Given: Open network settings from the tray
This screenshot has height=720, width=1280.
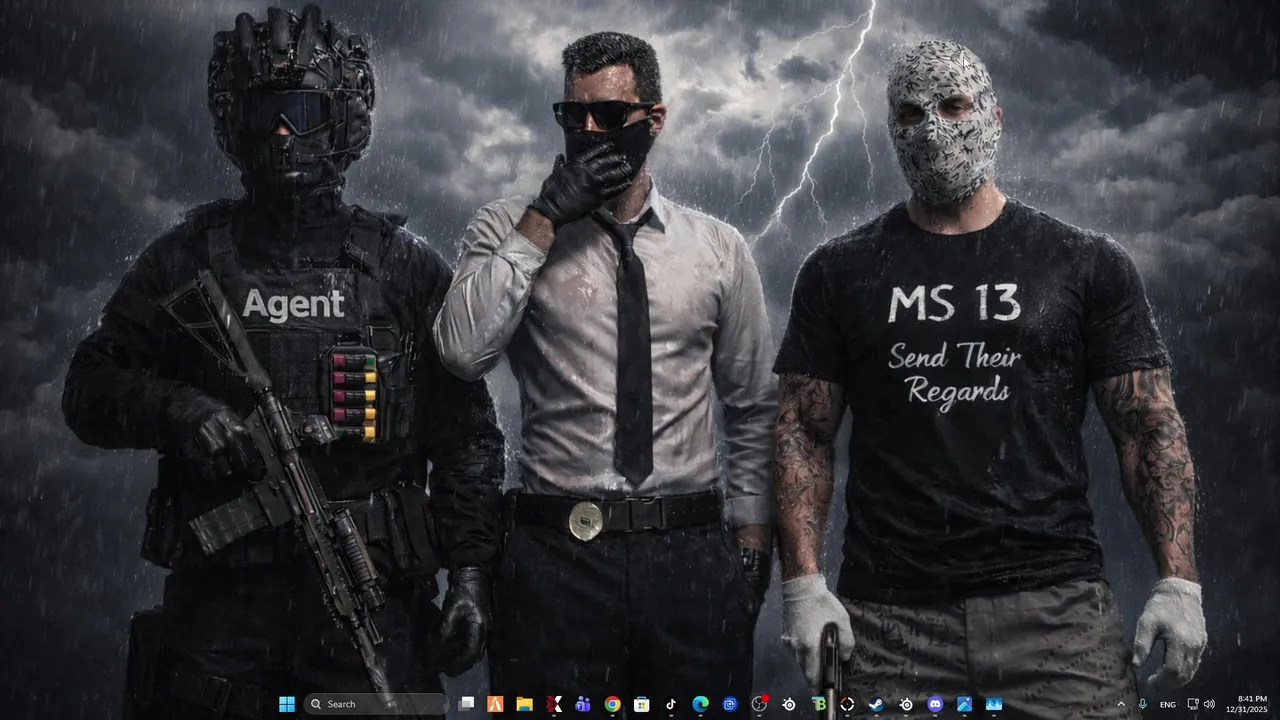Looking at the screenshot, I should [x=1193, y=704].
